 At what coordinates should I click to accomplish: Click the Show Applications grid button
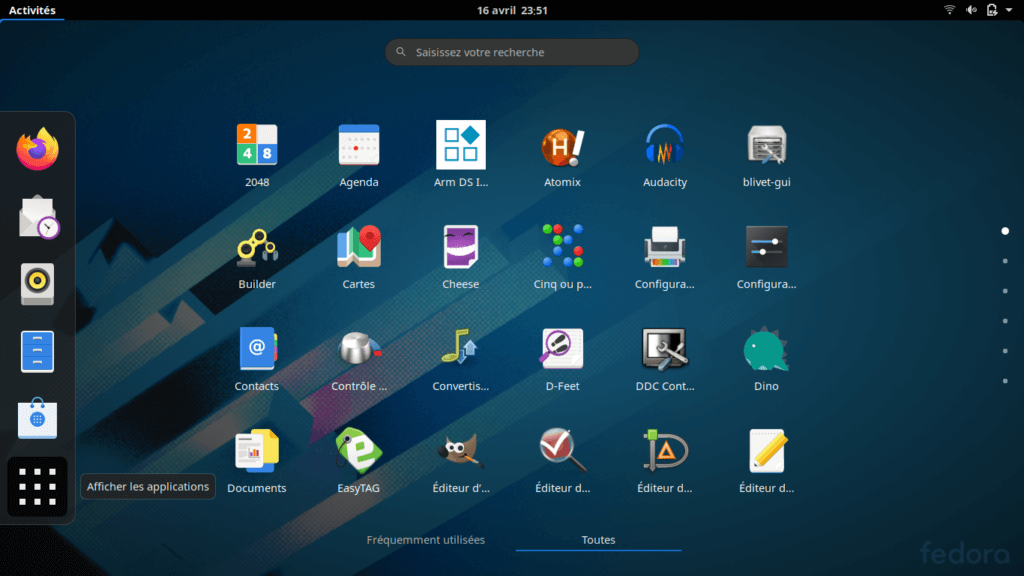(x=37, y=487)
